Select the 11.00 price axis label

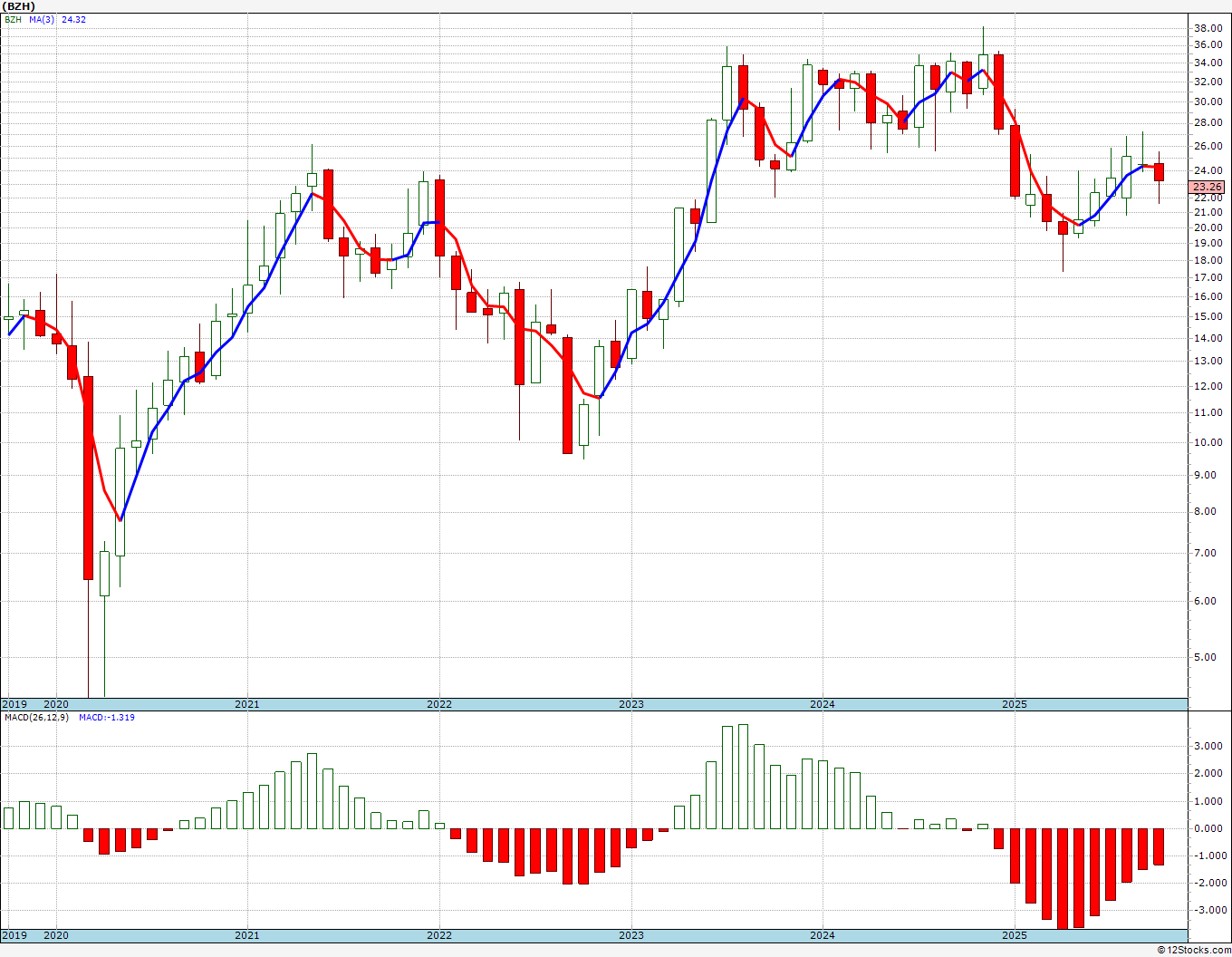(1208, 412)
